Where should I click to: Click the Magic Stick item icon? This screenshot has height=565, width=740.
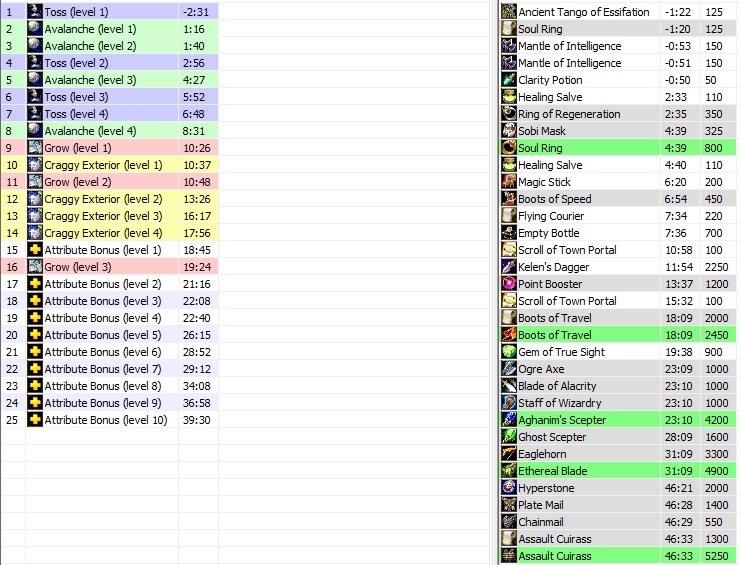(509, 181)
